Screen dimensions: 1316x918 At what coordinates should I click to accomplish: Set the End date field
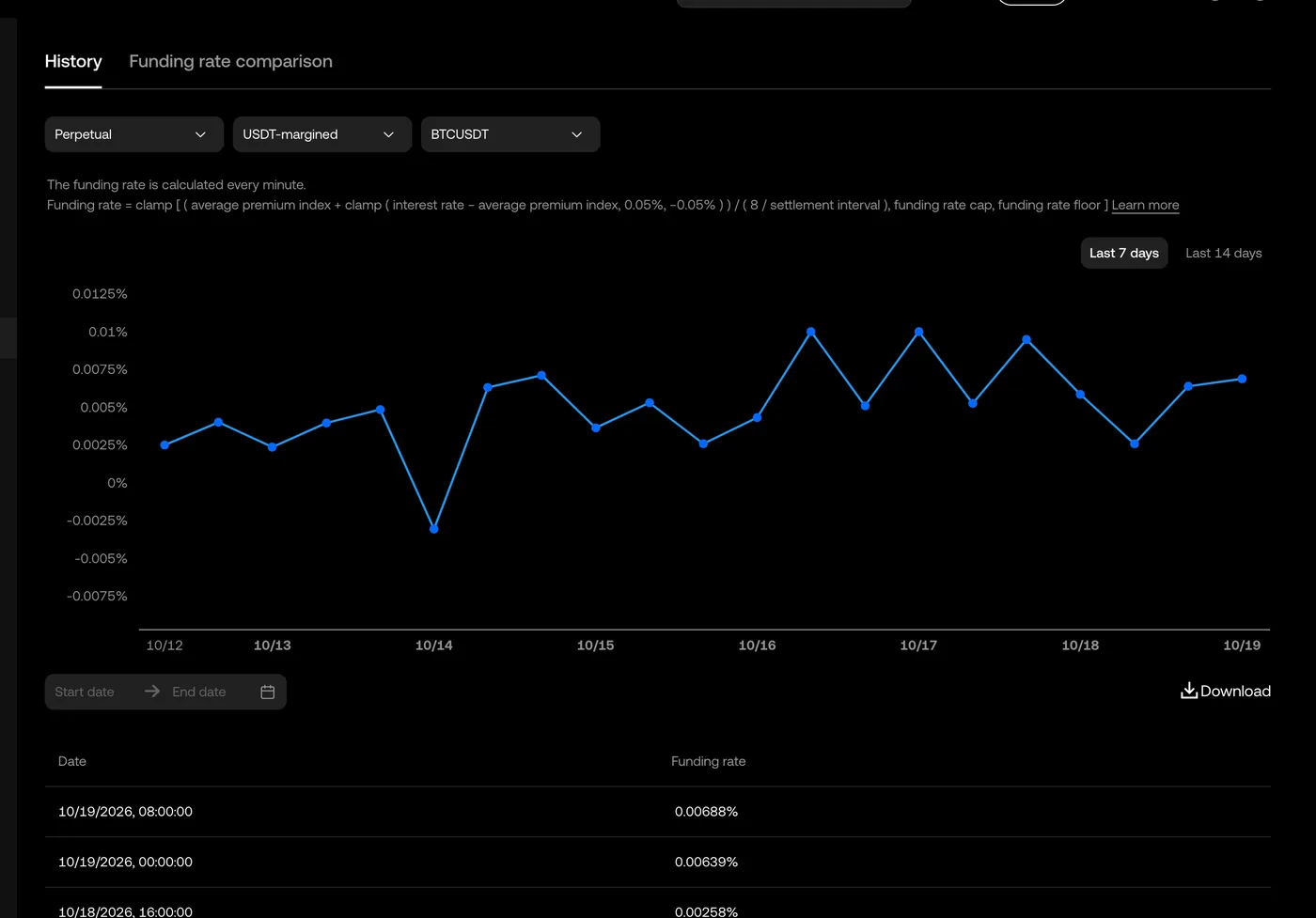pyautogui.click(x=199, y=692)
